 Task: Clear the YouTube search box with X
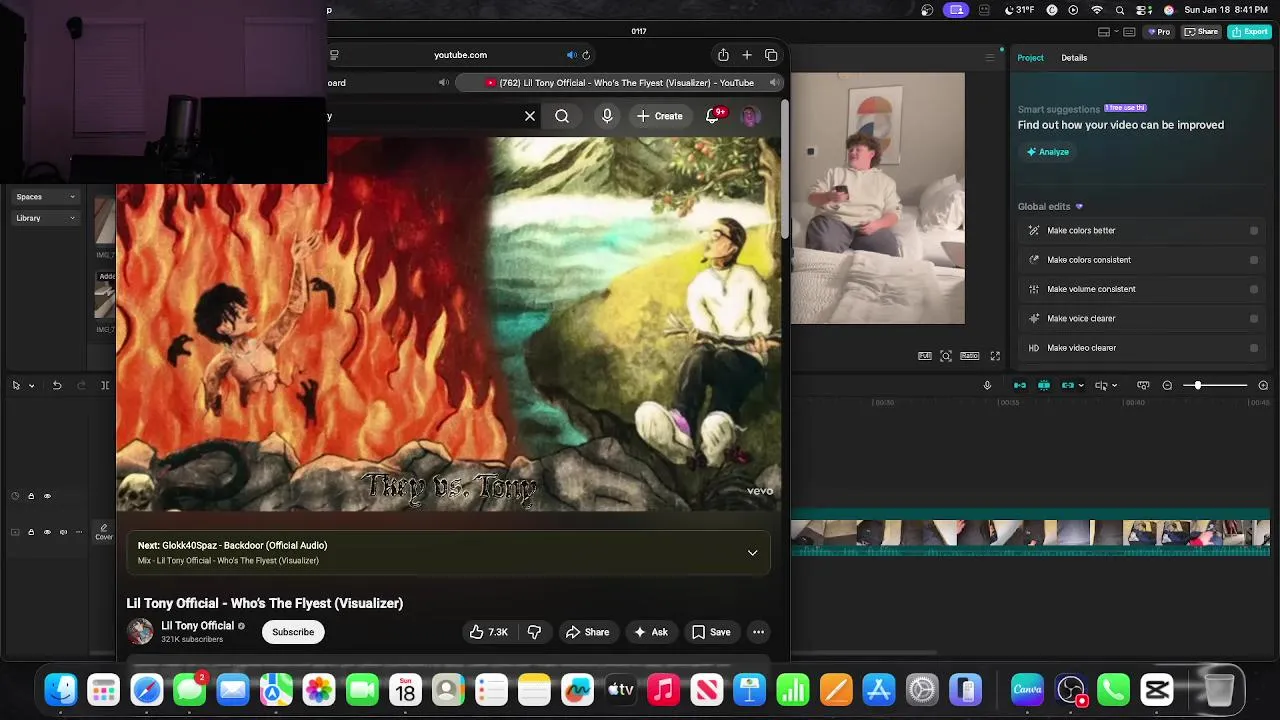[x=530, y=116]
